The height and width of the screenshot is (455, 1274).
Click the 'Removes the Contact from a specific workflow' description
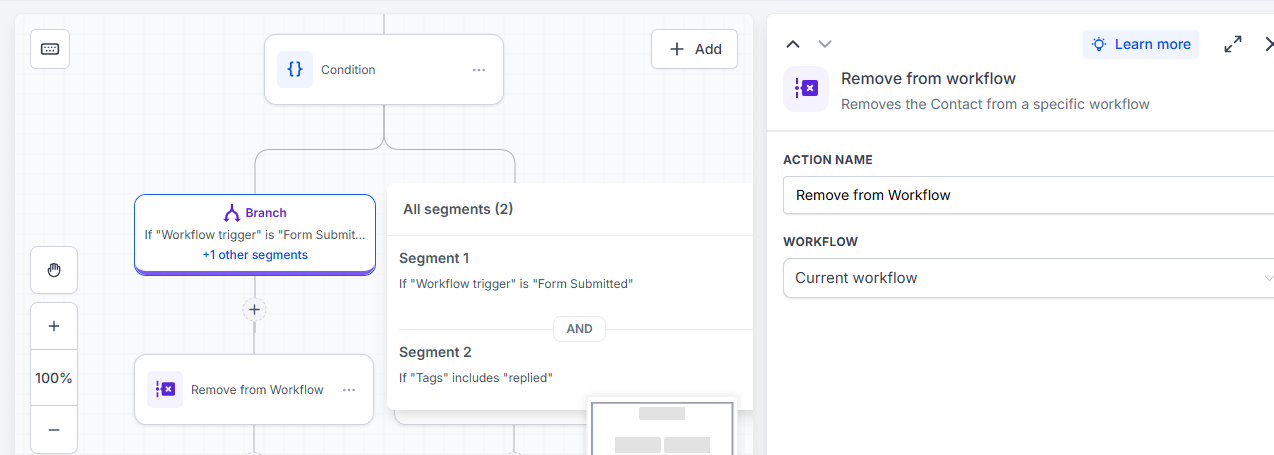995,104
